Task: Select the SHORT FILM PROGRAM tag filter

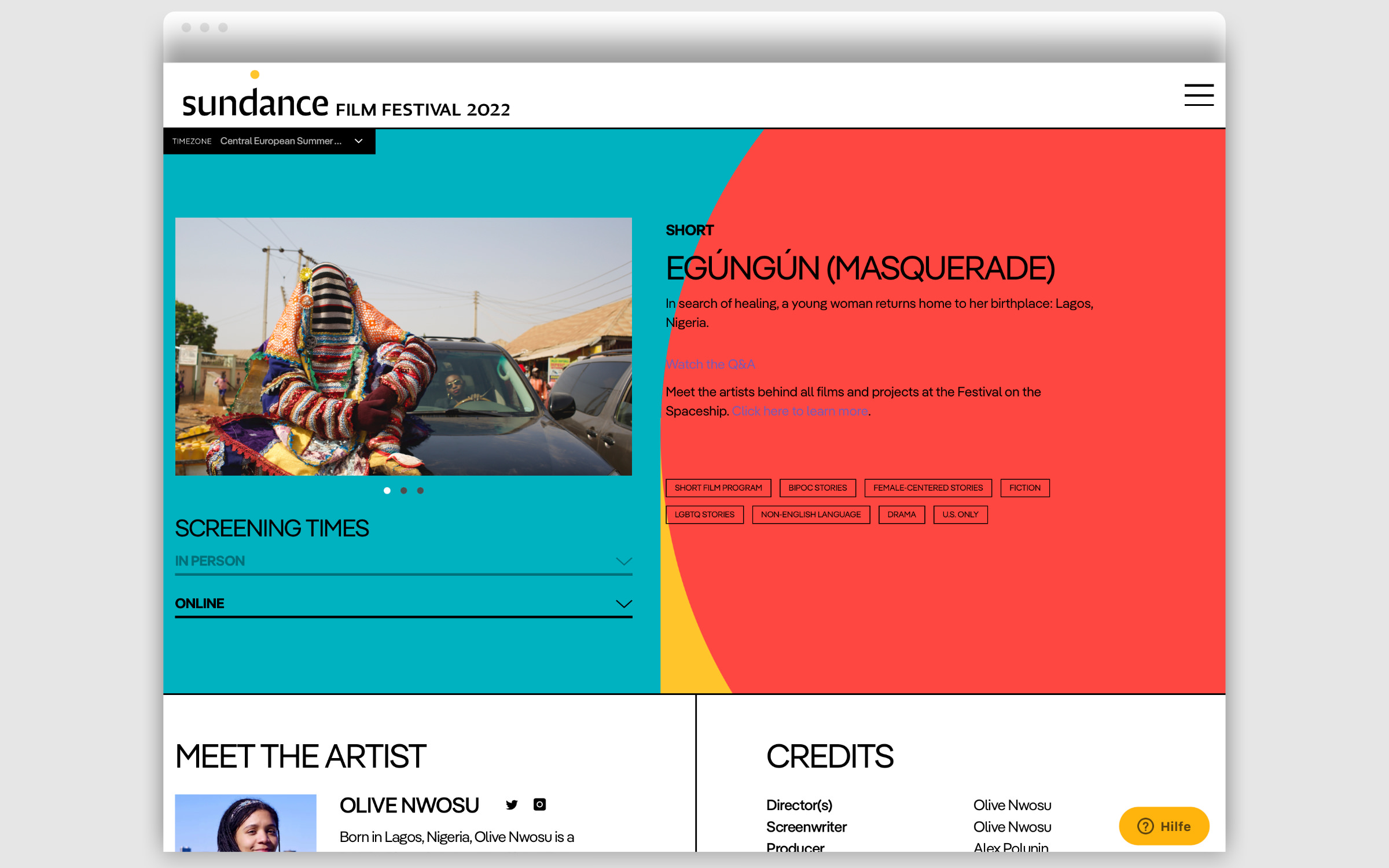Action: pos(718,487)
